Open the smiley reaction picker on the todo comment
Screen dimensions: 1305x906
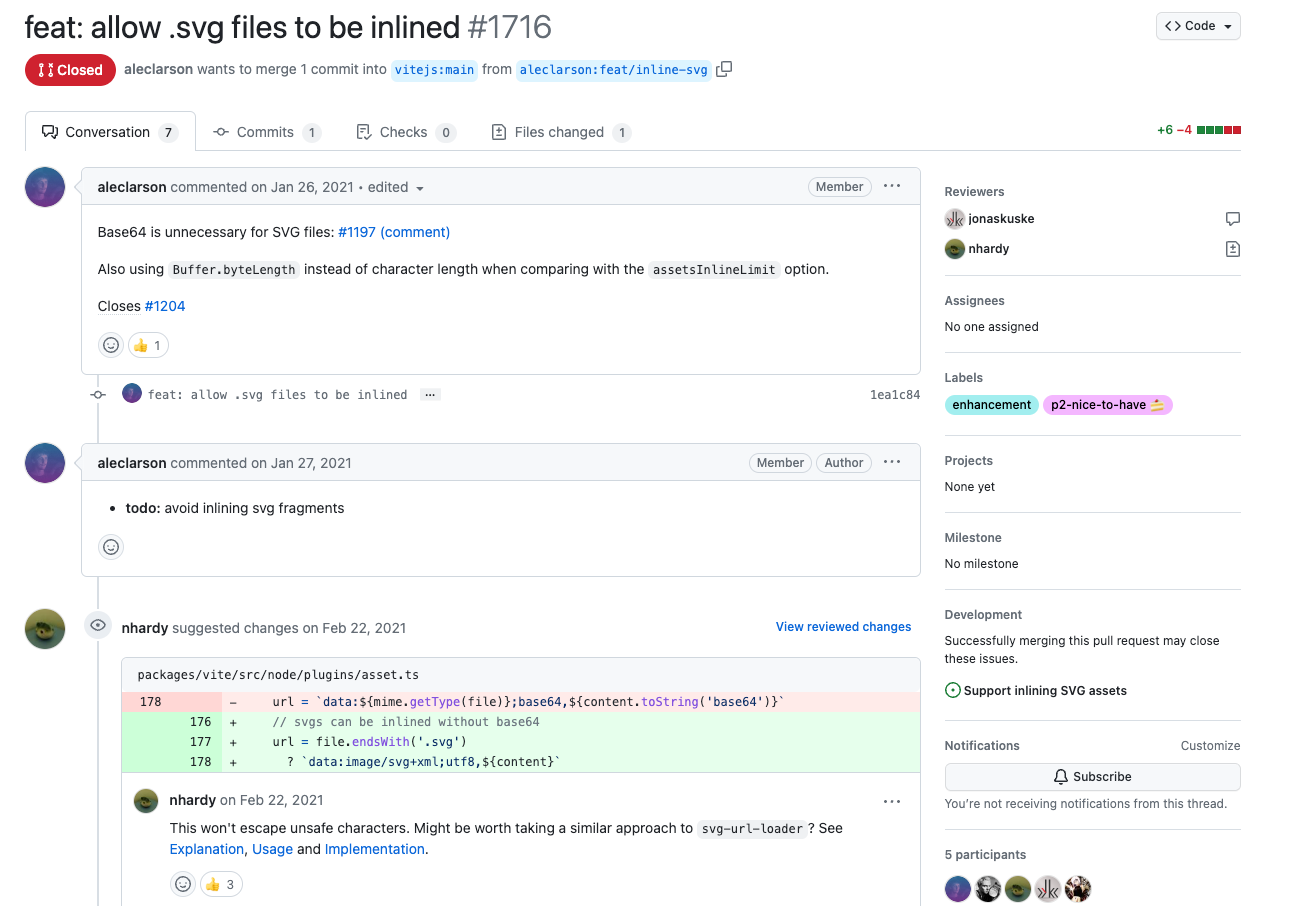pos(110,547)
